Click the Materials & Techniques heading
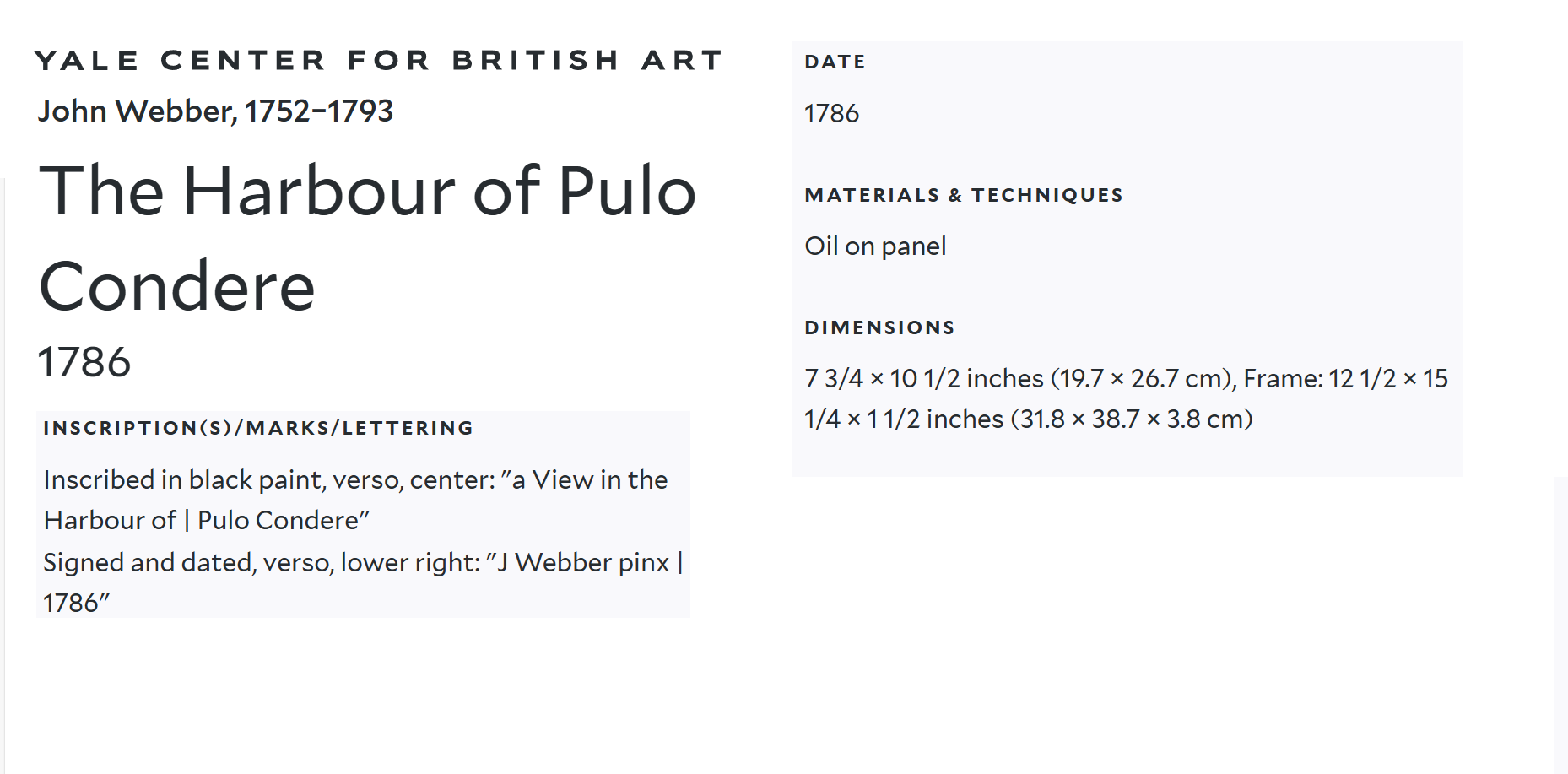This screenshot has height=774, width=1568. (963, 195)
